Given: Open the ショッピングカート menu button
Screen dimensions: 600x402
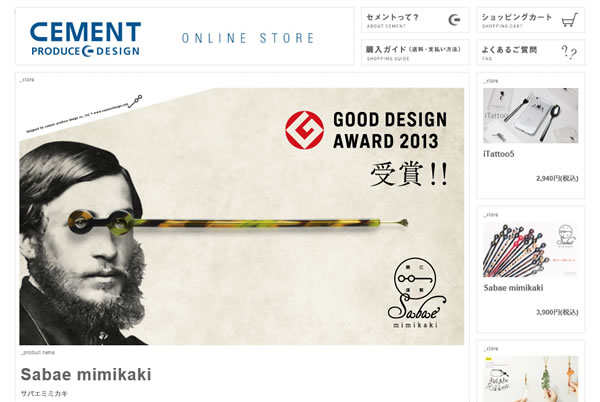Looking at the screenshot, I should coord(530,20).
